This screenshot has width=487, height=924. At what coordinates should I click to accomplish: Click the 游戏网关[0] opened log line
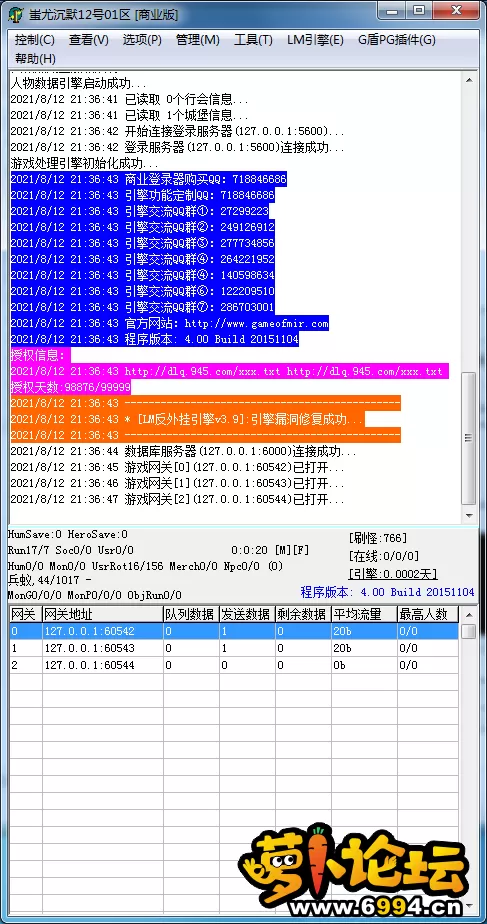tap(177, 468)
